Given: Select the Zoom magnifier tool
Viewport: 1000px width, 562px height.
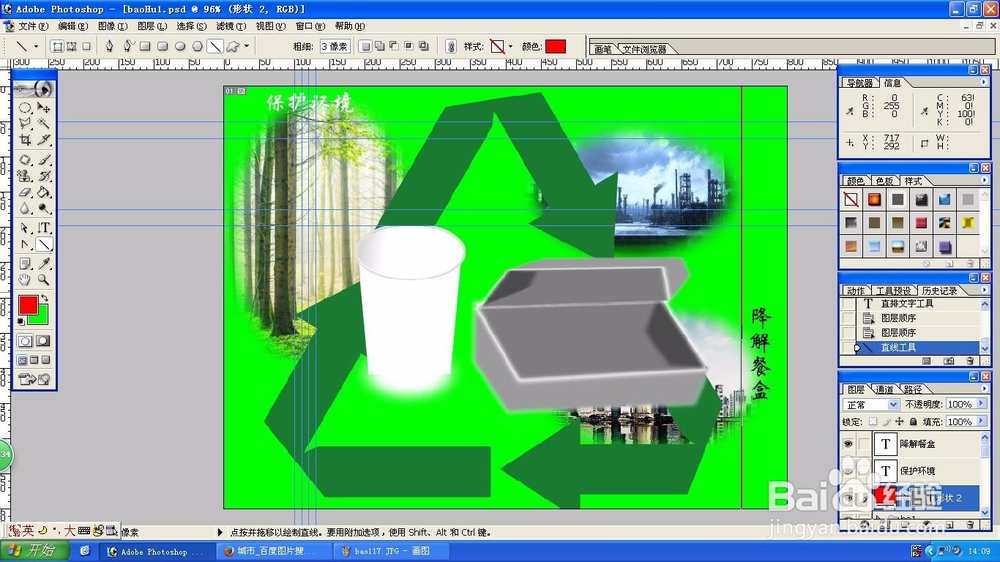Looking at the screenshot, I should (43, 279).
